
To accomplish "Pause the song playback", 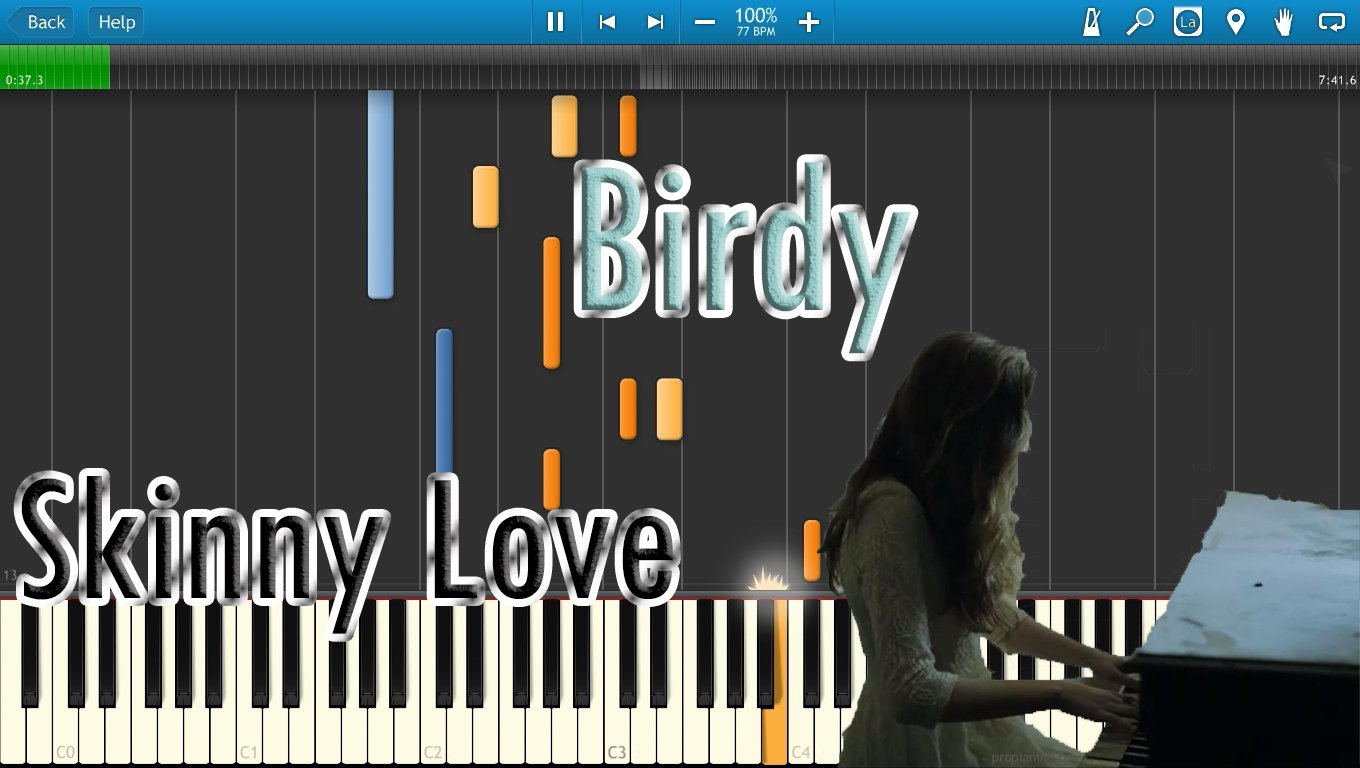I will [x=556, y=22].
